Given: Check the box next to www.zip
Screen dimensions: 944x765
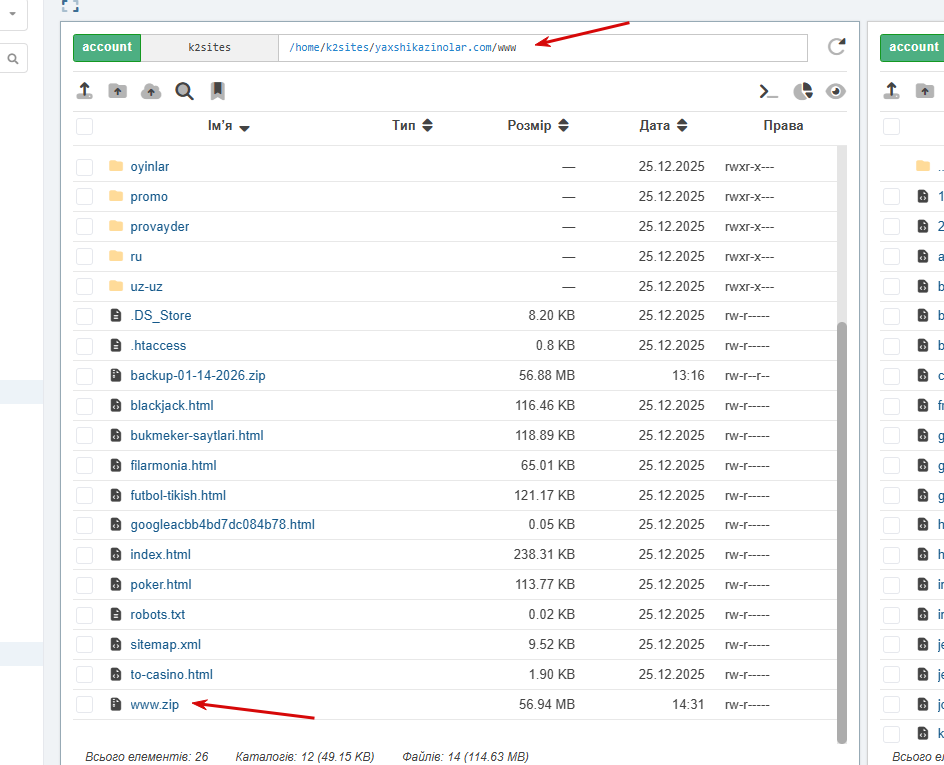Looking at the screenshot, I should pyautogui.click(x=84, y=704).
